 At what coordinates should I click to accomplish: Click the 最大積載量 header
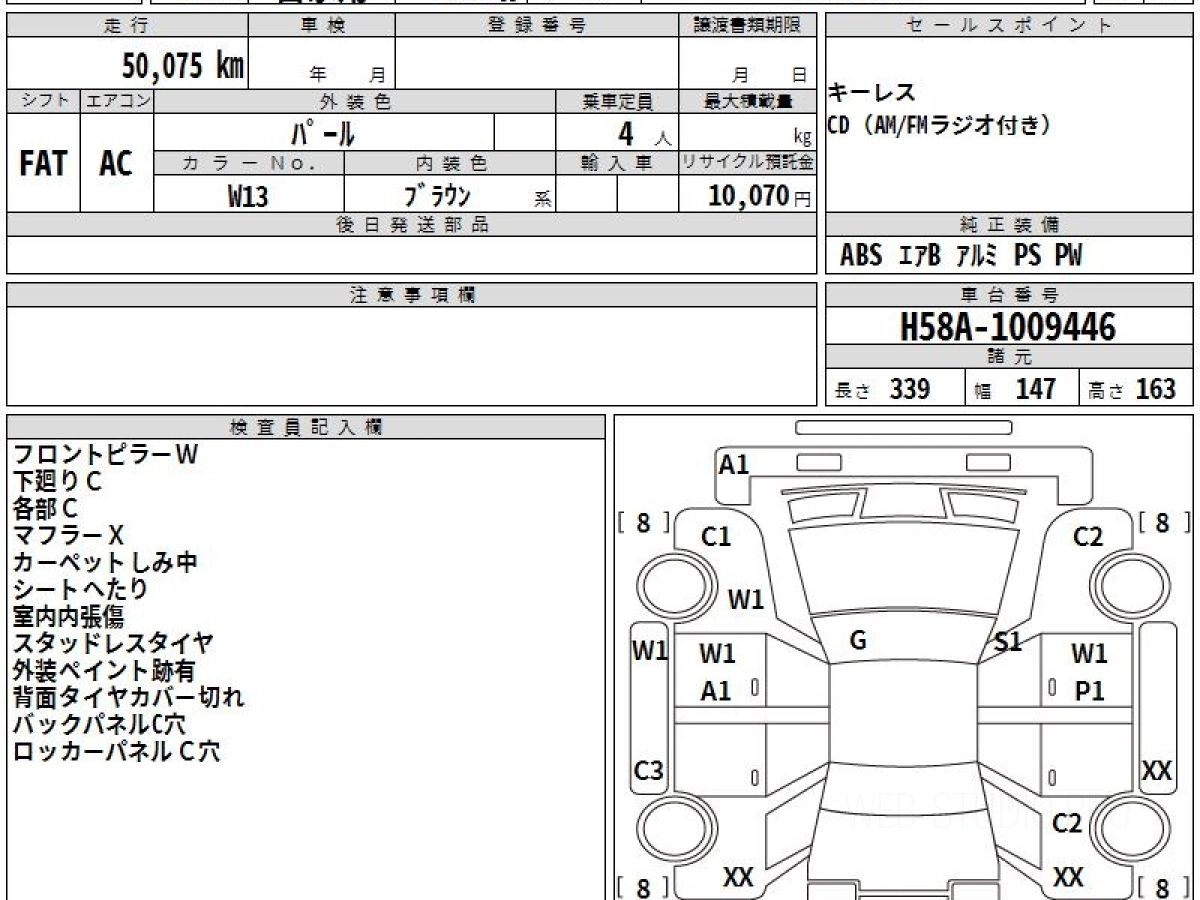click(x=748, y=101)
